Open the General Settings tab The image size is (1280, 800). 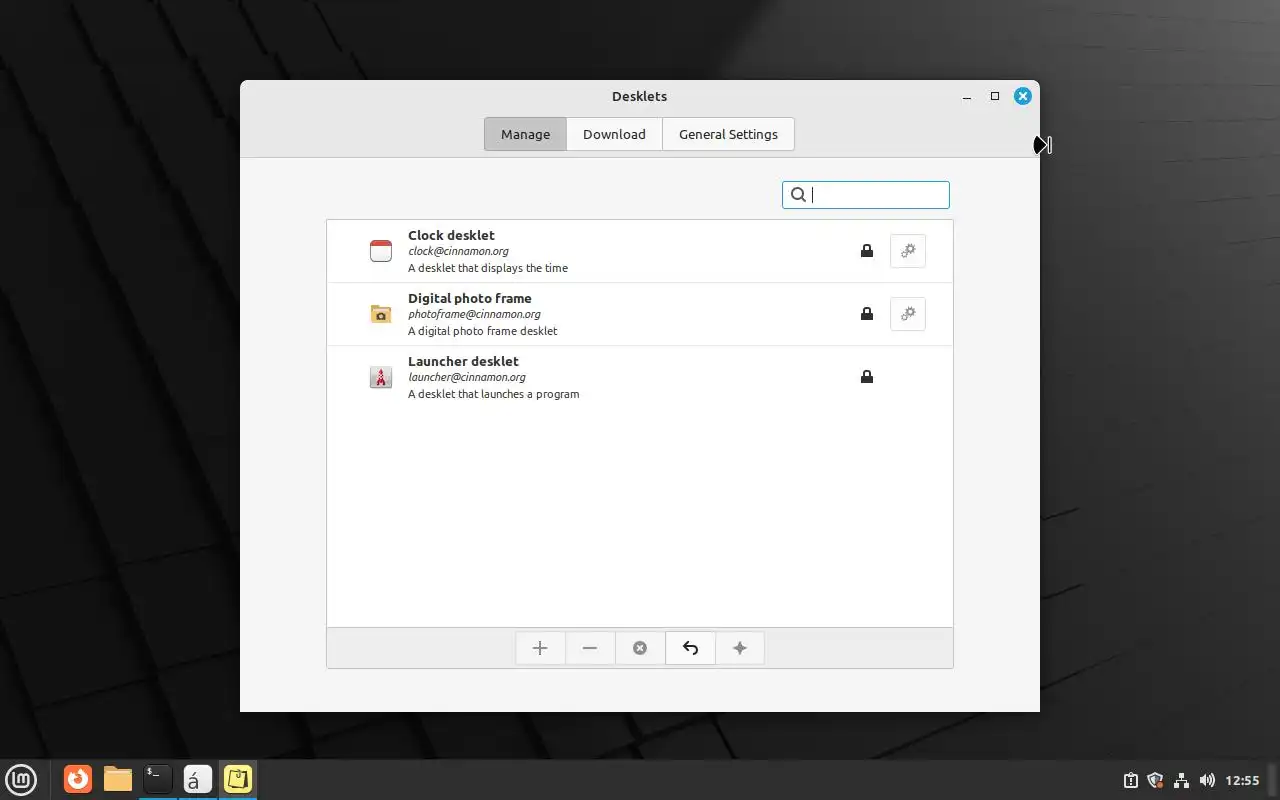728,134
